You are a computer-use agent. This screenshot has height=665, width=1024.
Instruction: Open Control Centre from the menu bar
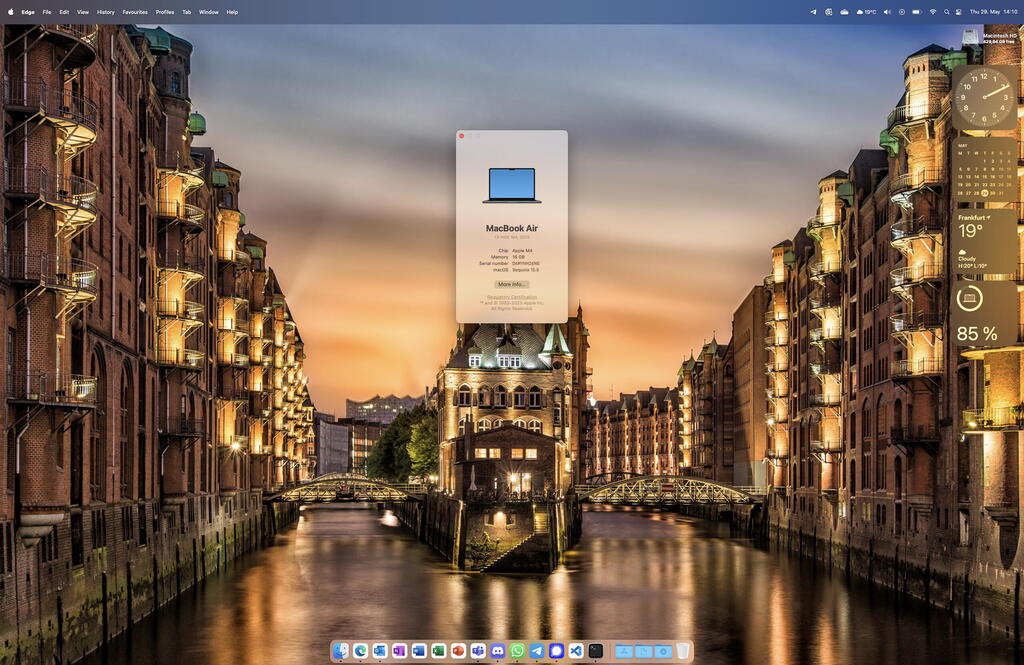(959, 12)
